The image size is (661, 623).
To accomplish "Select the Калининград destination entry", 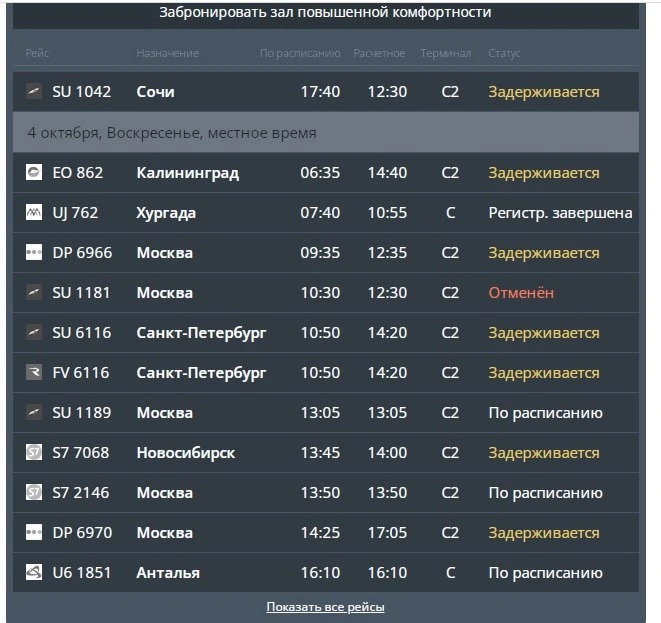I will [x=188, y=173].
